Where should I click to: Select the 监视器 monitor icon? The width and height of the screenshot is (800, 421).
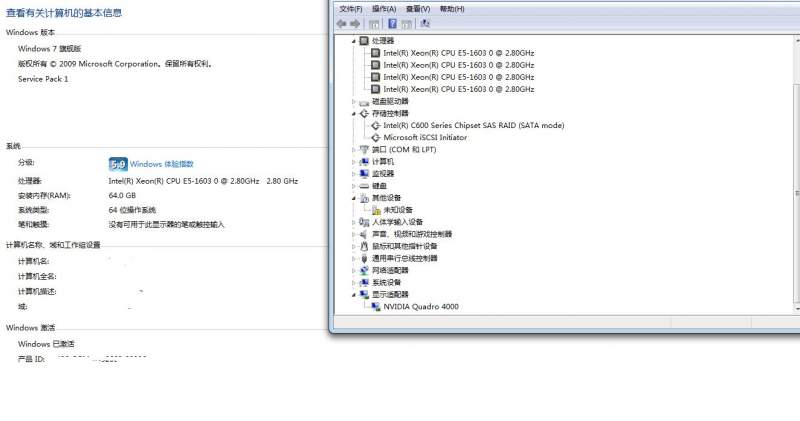[x=364, y=174]
